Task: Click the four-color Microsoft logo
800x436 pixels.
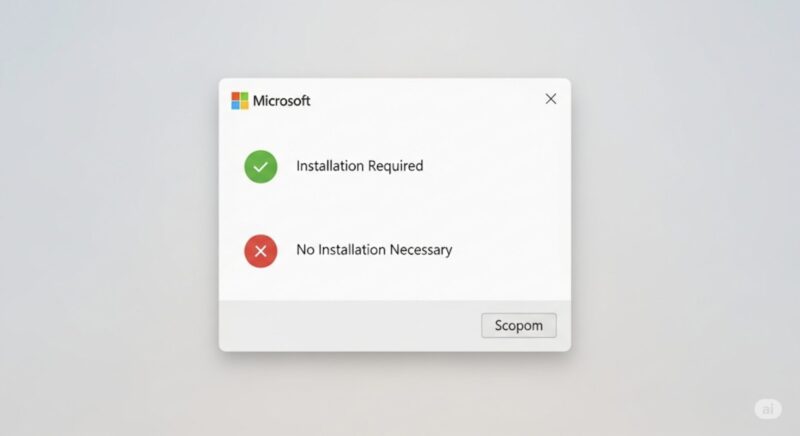Action: point(240,100)
